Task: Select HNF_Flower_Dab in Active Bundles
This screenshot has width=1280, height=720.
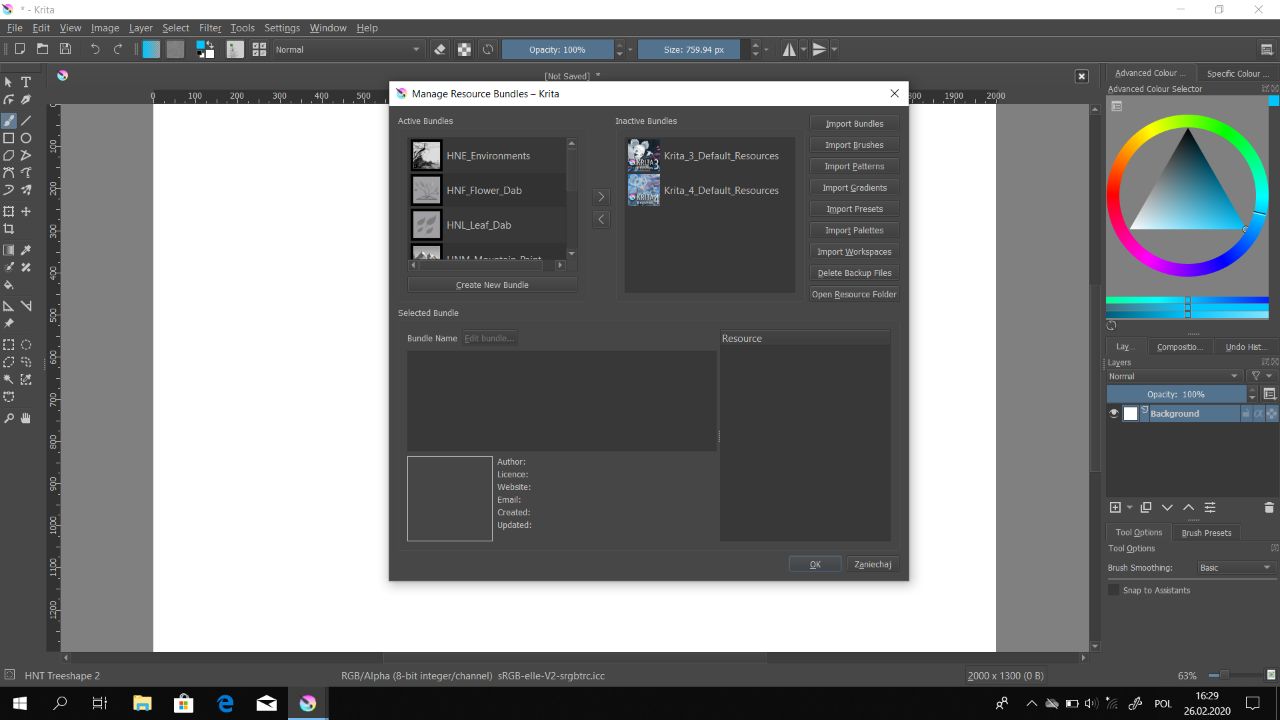Action: [488, 190]
